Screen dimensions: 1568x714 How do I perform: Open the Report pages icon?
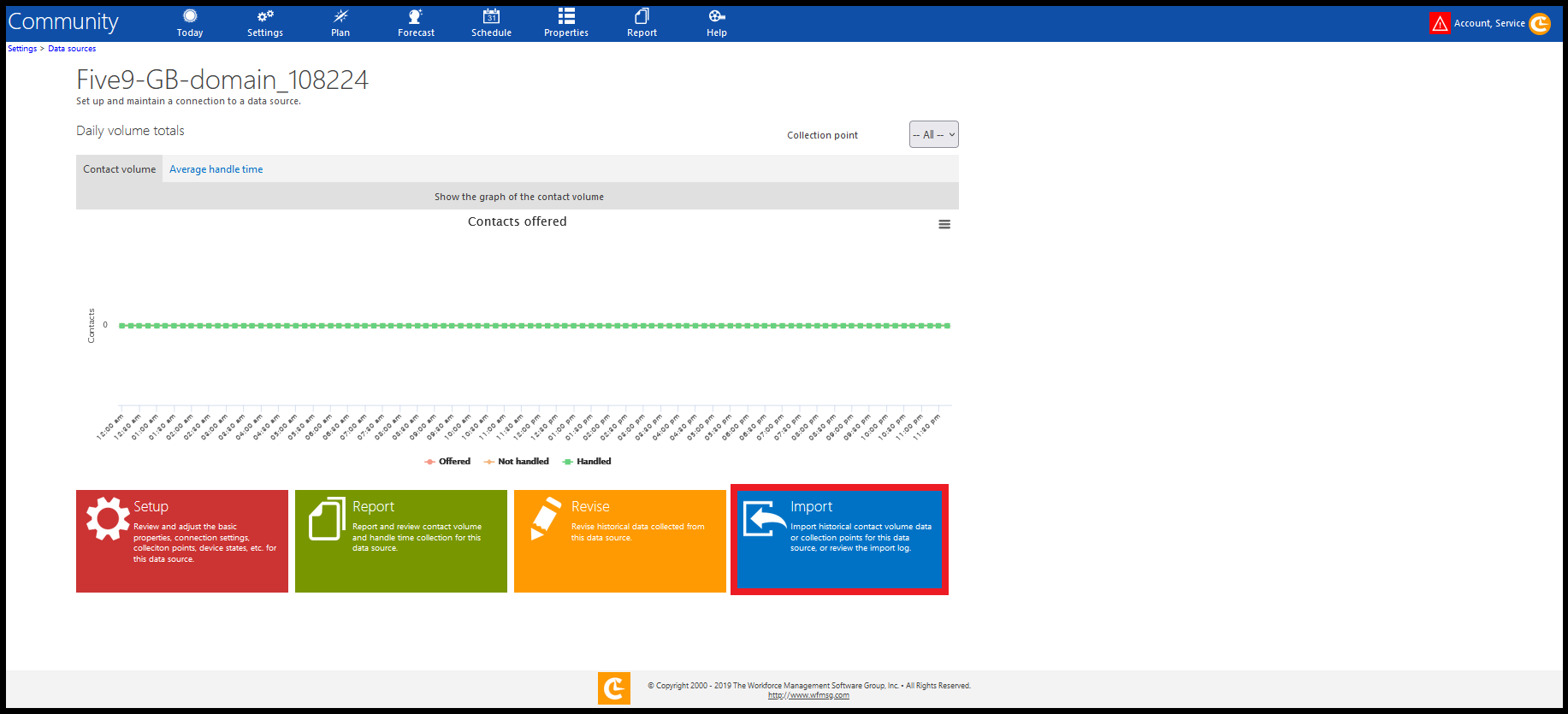[642, 16]
